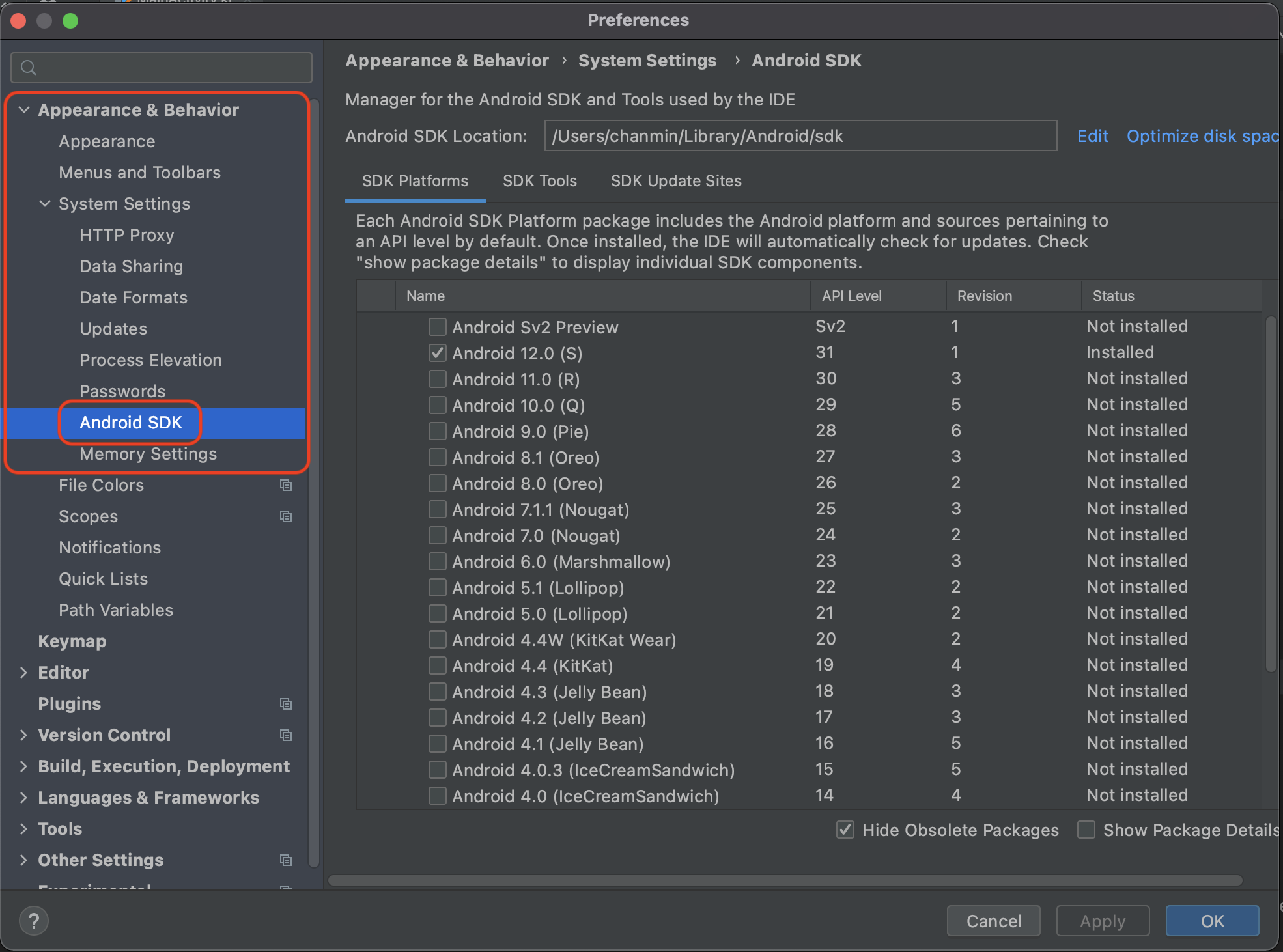Screen dimensions: 1283x952
Task: Click project-level icon next to Plugins
Action: pos(285,704)
